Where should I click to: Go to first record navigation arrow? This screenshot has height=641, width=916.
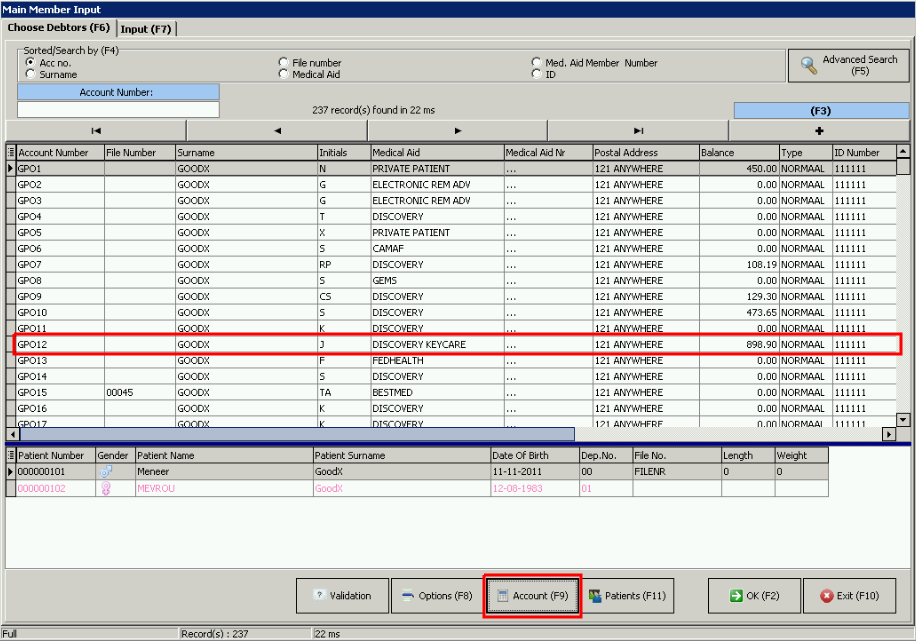point(96,131)
